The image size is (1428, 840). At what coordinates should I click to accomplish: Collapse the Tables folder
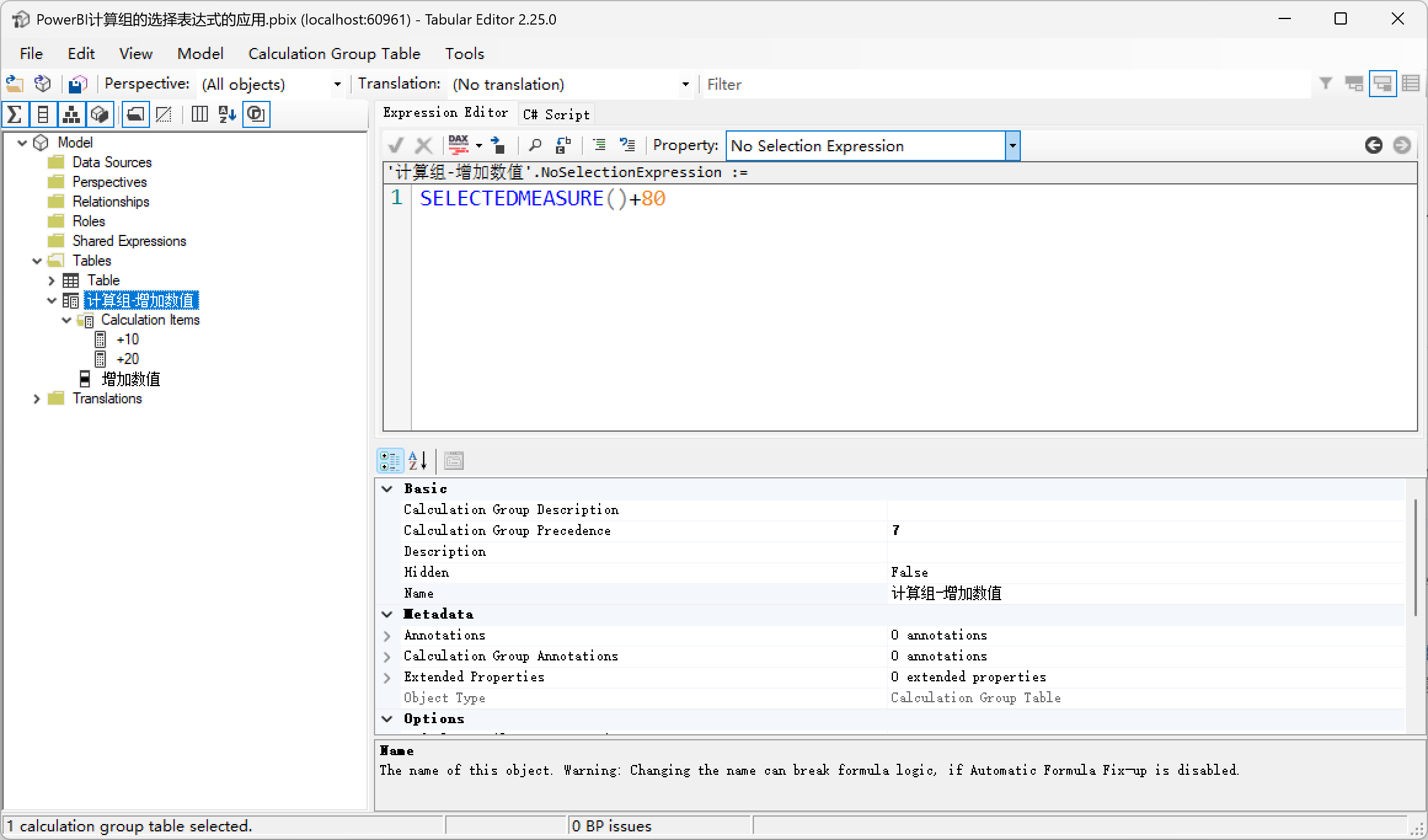[x=37, y=261]
